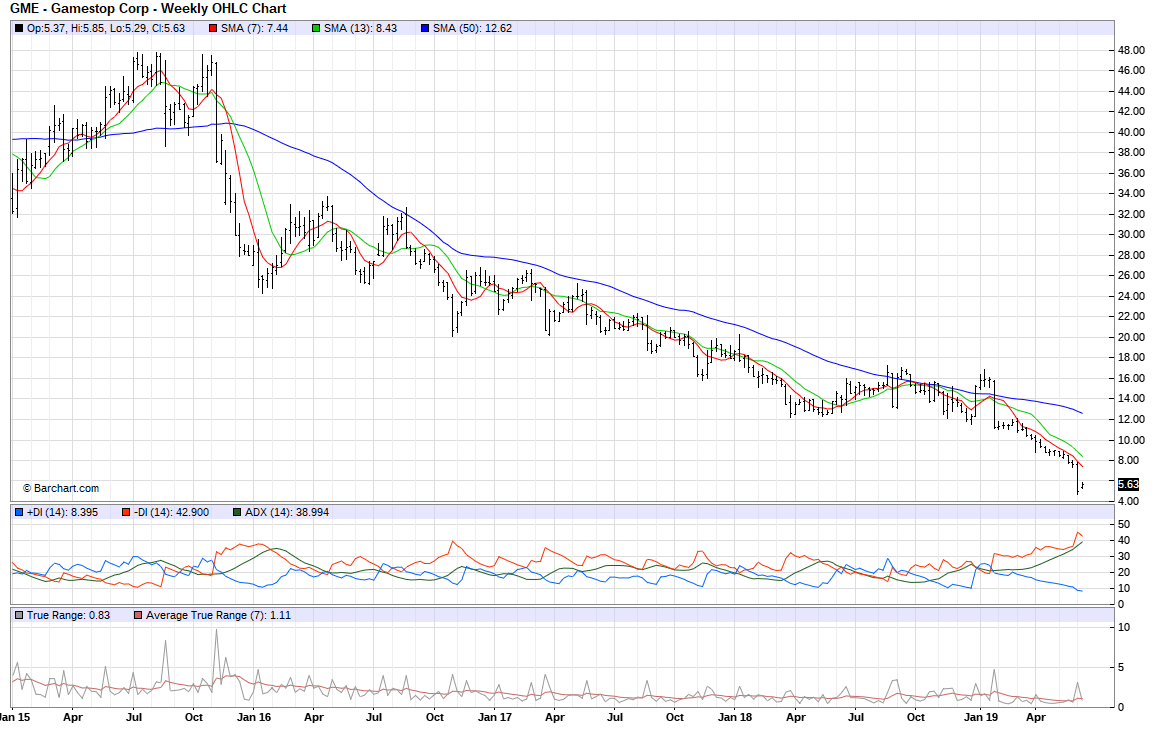This screenshot has width=1156, height=748.
Task: Click the 48.00 price axis label
Action: (x=1131, y=51)
